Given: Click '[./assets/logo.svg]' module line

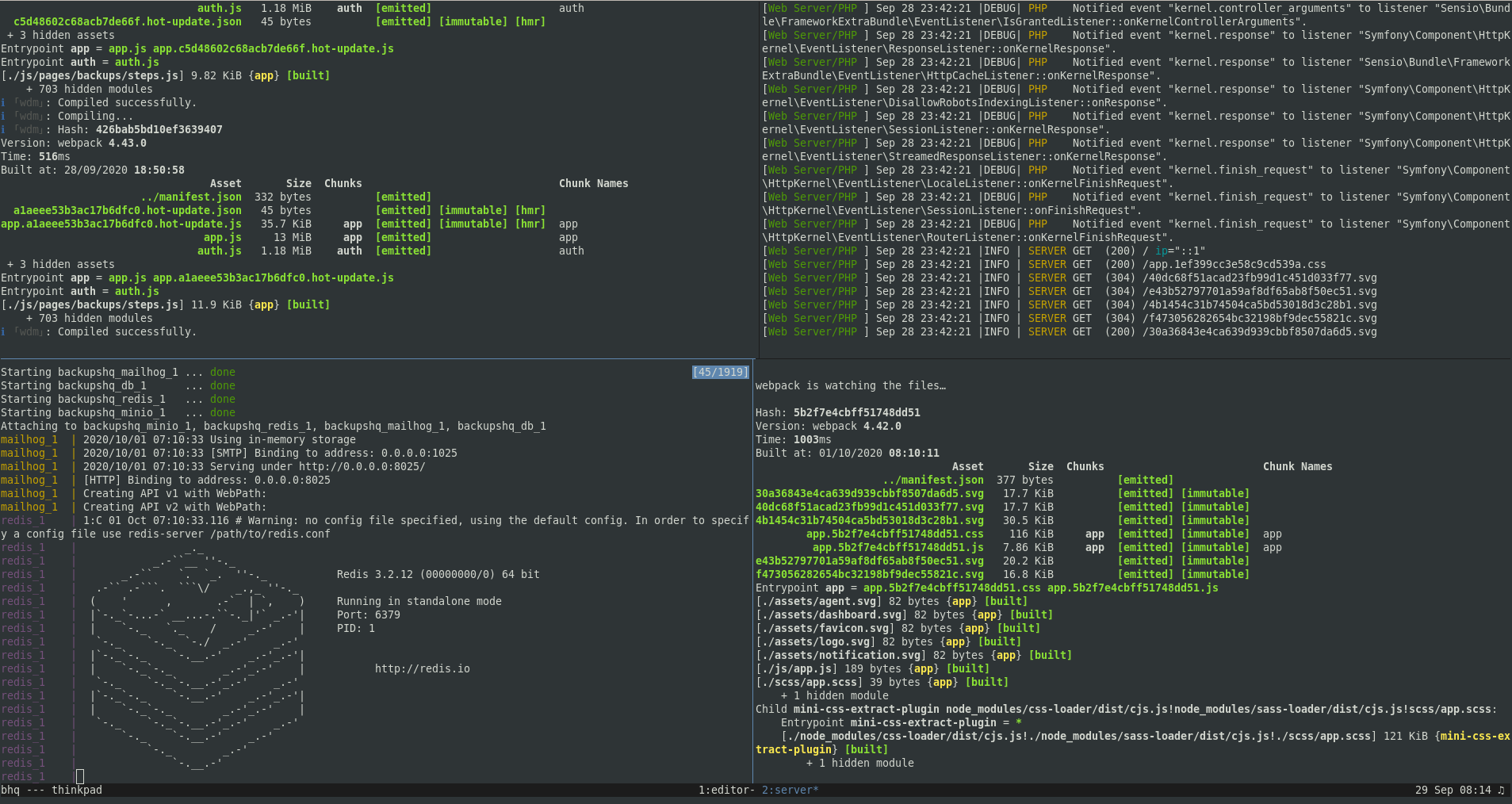Looking at the screenshot, I should [x=889, y=641].
